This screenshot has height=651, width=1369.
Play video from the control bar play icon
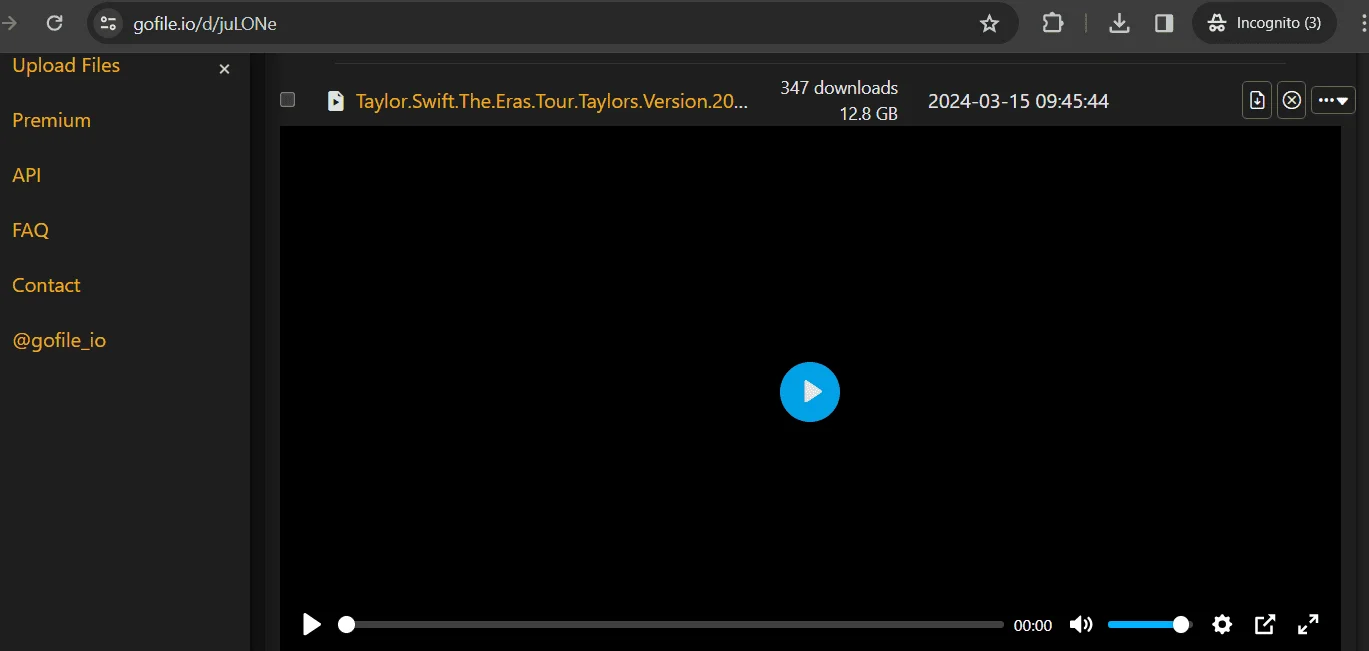[x=312, y=625]
